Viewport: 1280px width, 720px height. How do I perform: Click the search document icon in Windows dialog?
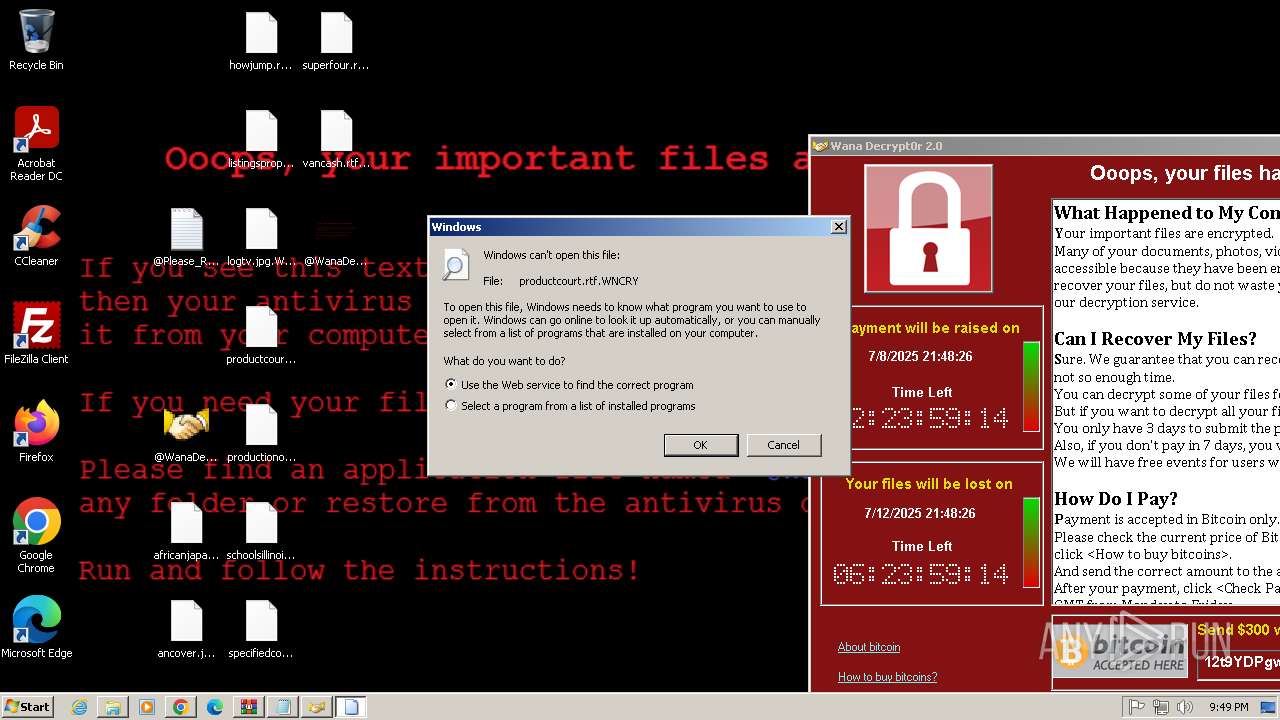coord(455,264)
